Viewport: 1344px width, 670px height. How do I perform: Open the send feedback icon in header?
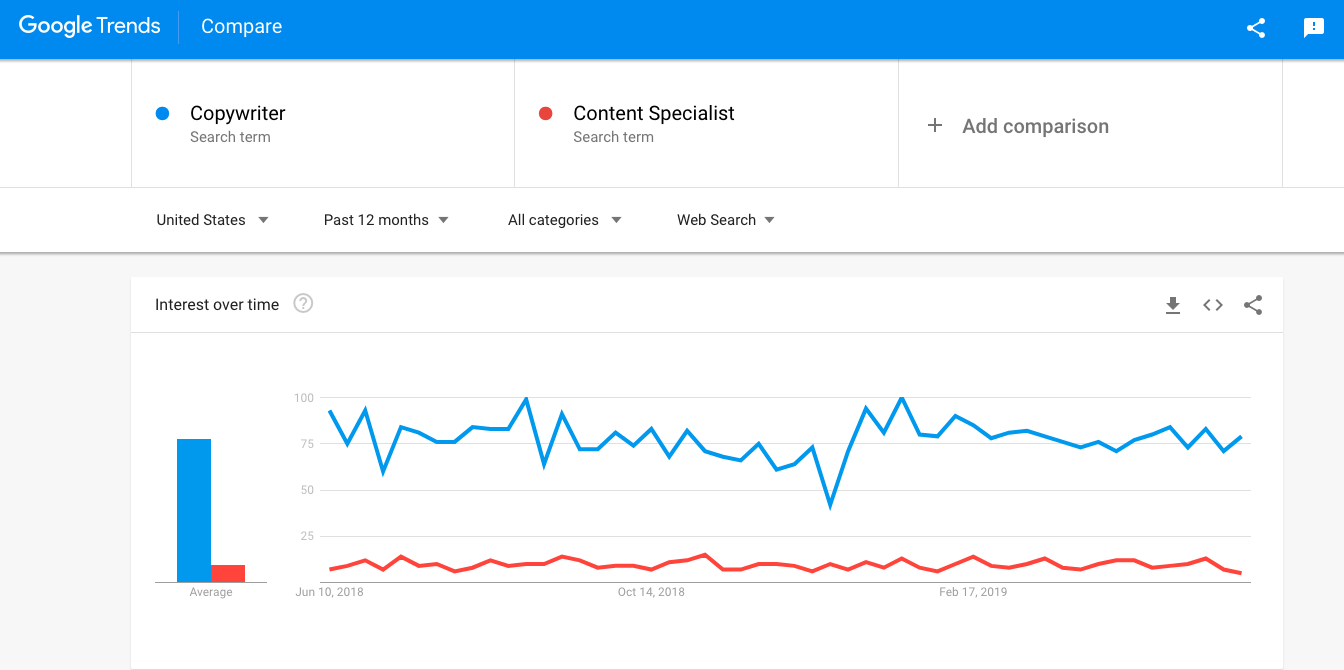coord(1314,28)
